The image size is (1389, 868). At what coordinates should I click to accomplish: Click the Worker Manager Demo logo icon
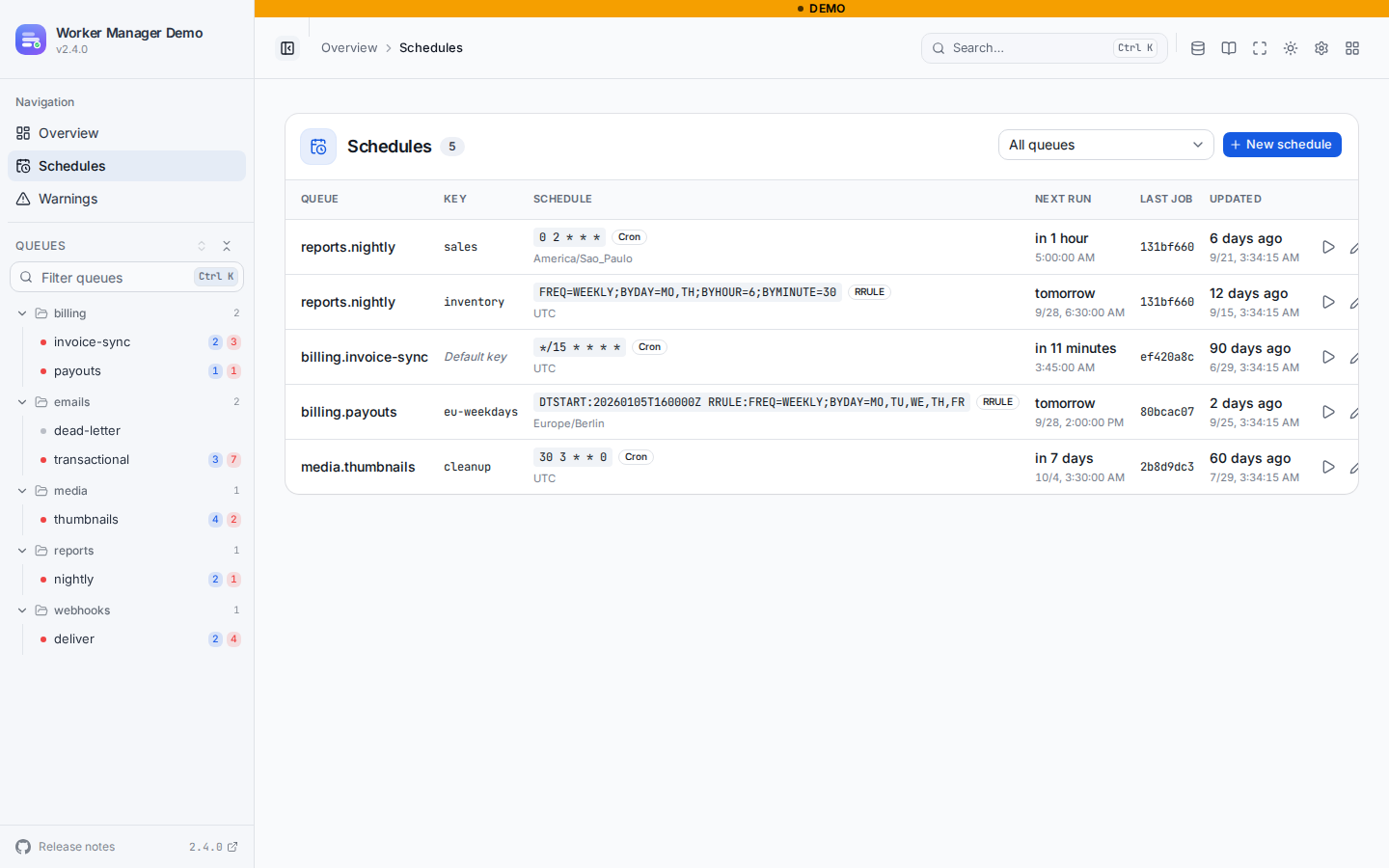coord(31,40)
